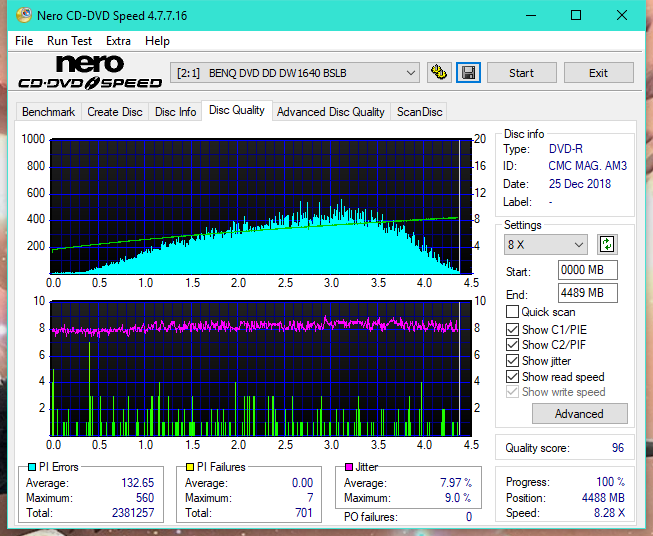Viewport: 653px width, 536px height.
Task: Click the PO failures value 0
Action: click(469, 517)
